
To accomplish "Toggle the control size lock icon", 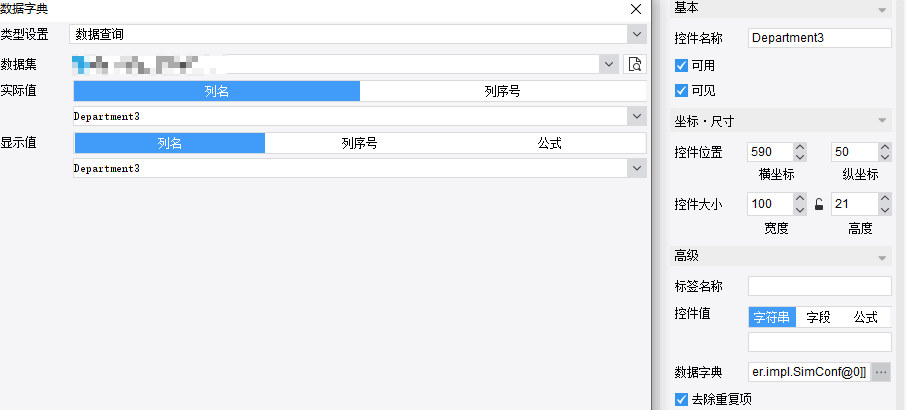I will pos(818,204).
